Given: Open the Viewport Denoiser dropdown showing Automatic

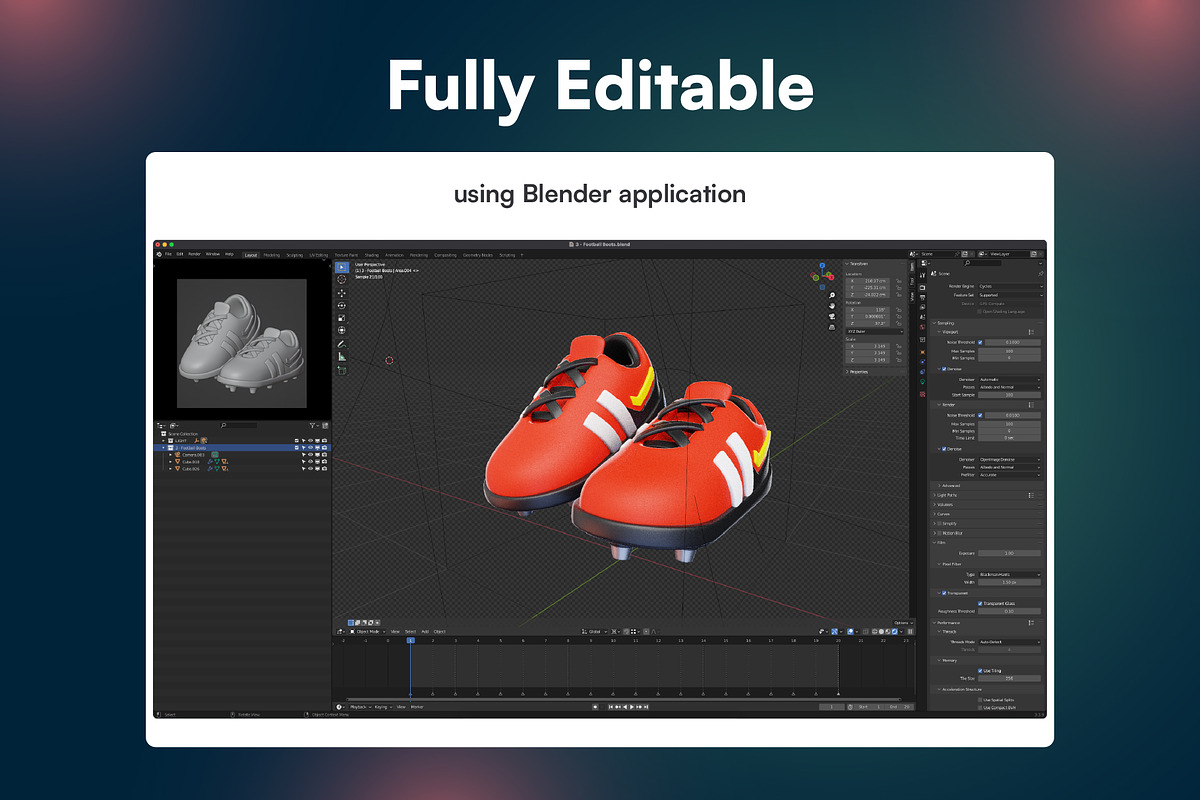Looking at the screenshot, I should point(1009,380).
